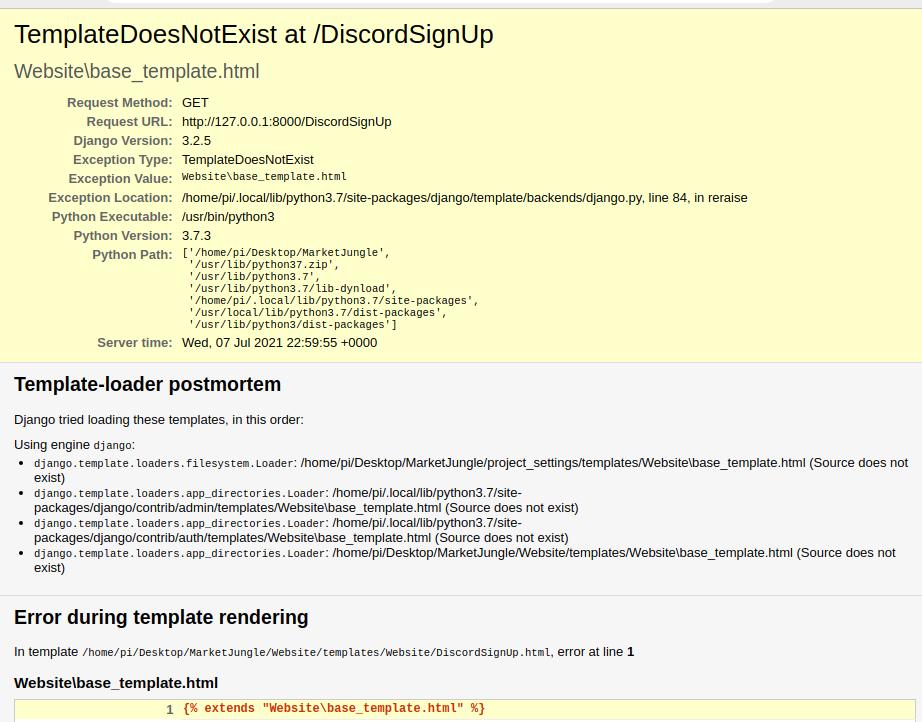This screenshot has height=722, width=922.
Task: Click the 'GET' request method value
Action: (x=195, y=103)
